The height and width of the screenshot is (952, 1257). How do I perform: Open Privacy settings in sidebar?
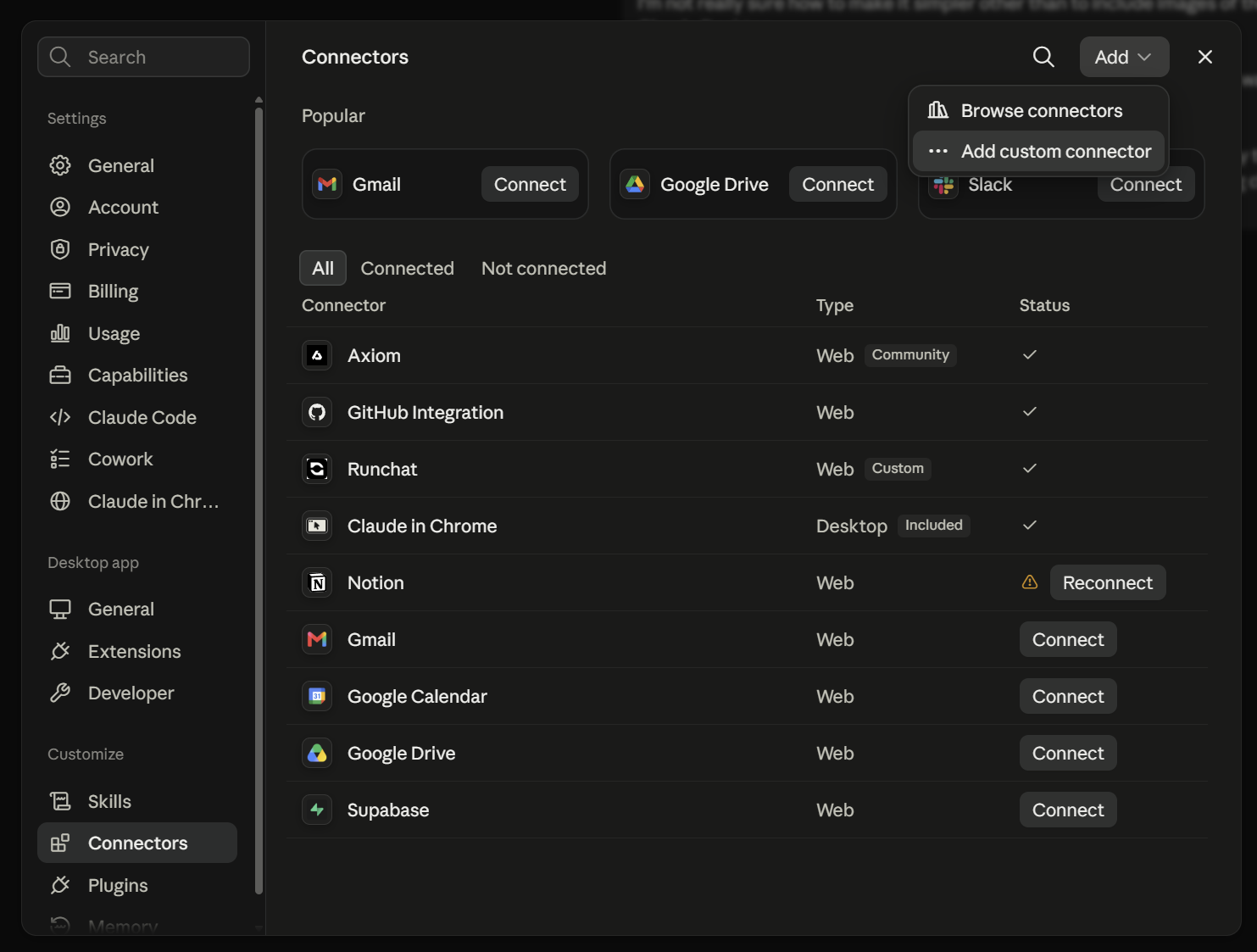tap(137, 249)
